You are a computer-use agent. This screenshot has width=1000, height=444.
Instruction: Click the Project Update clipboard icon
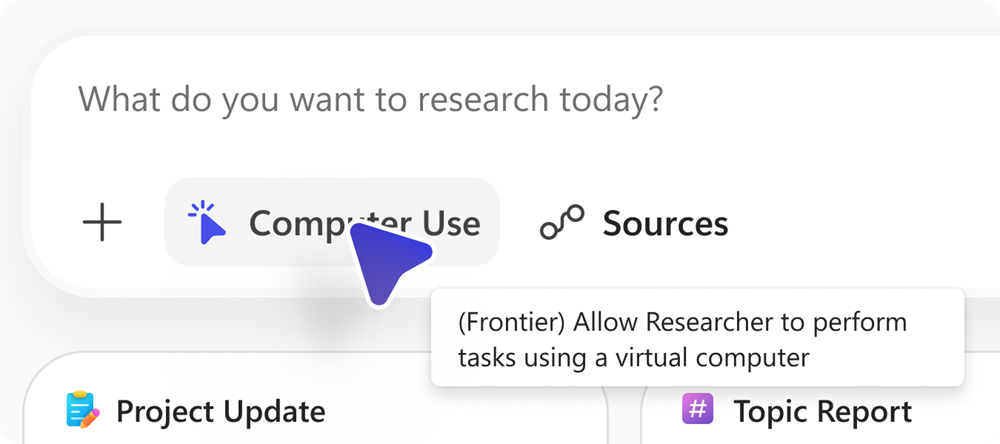click(x=81, y=410)
